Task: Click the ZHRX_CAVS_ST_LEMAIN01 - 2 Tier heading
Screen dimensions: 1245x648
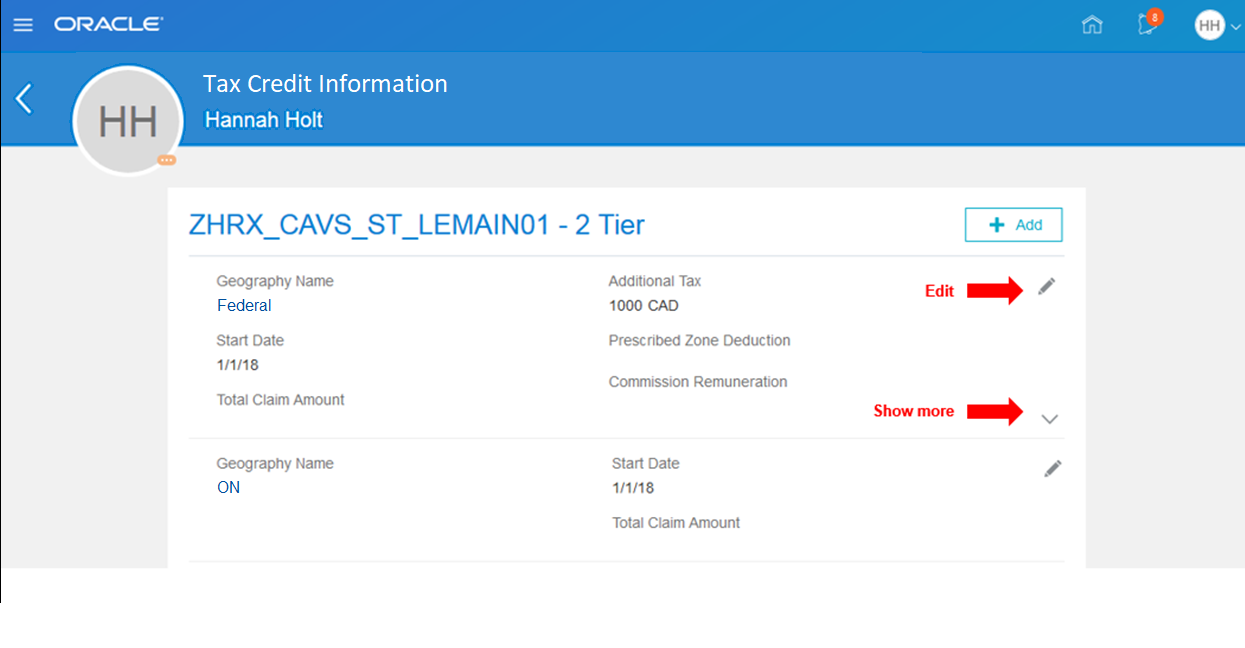Action: tap(416, 225)
